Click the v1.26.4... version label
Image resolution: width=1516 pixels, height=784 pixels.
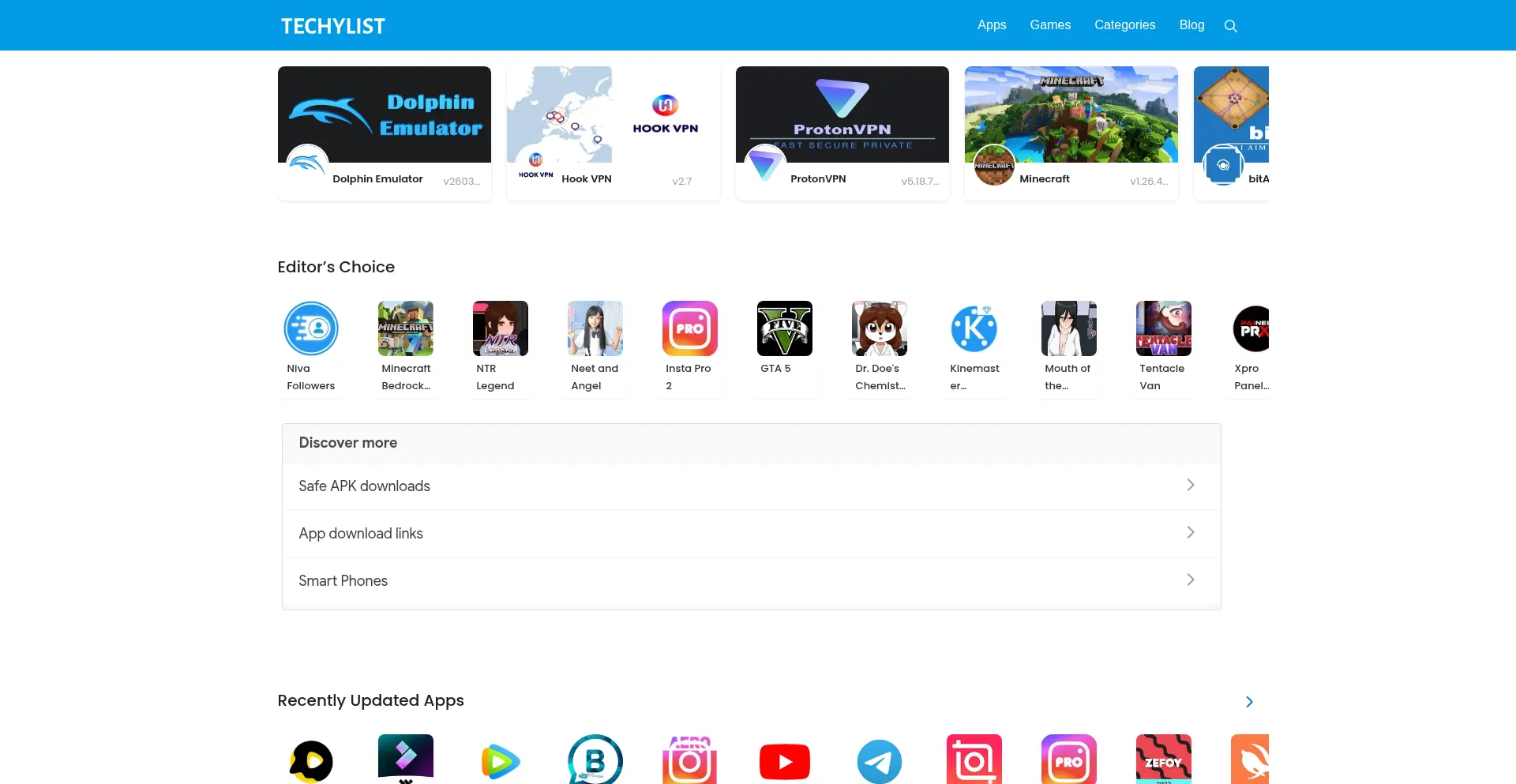1149,182
